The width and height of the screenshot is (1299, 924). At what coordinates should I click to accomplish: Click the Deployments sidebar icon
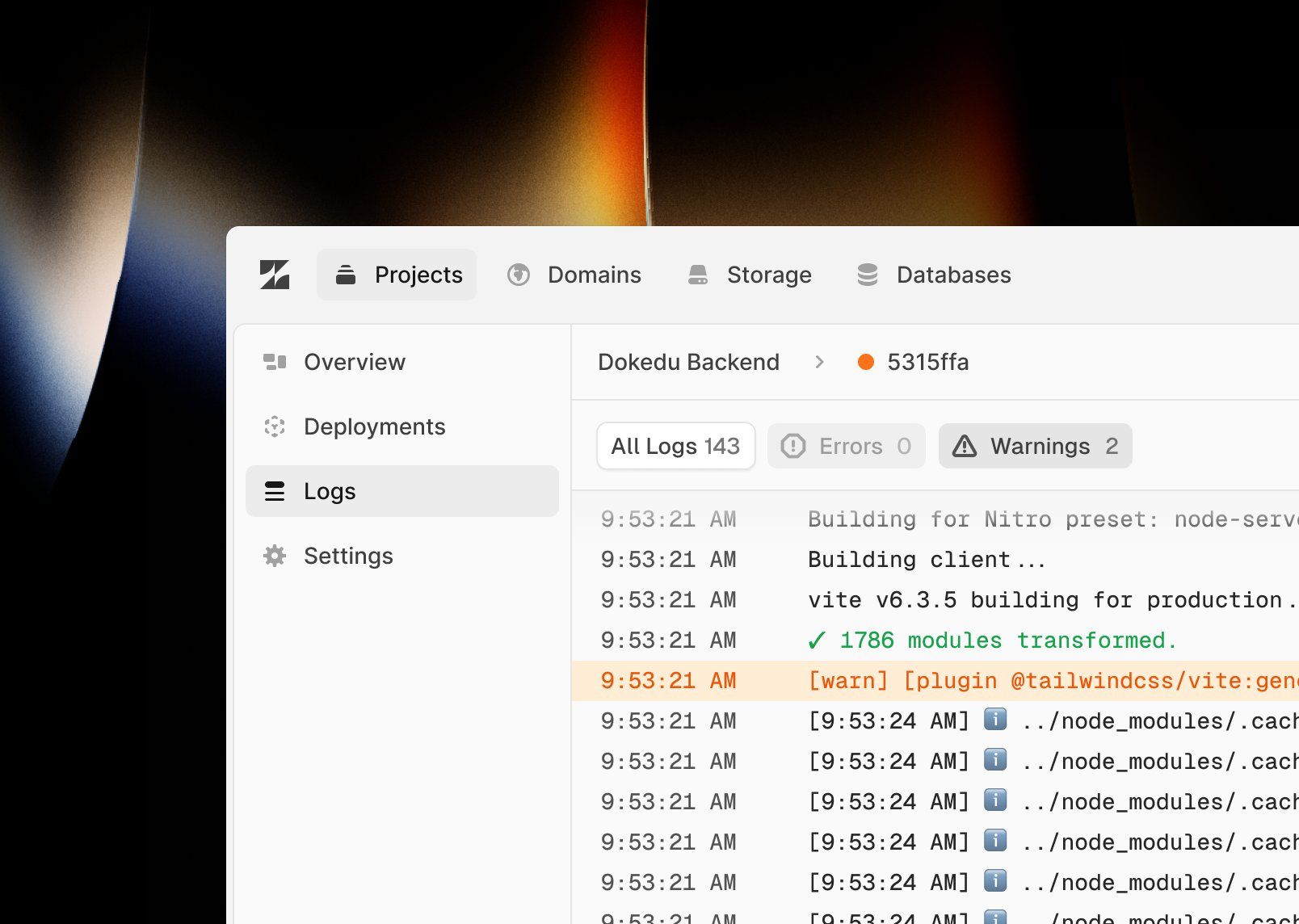point(275,426)
